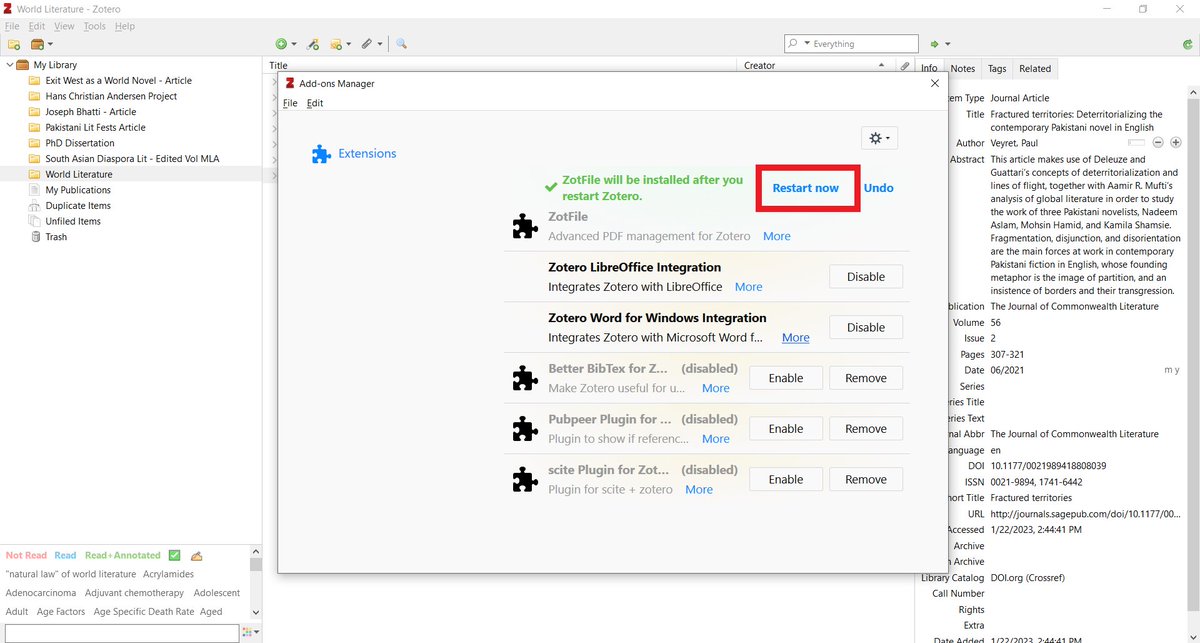Select Extensions in the Add-ons Manager sidebar

368,154
